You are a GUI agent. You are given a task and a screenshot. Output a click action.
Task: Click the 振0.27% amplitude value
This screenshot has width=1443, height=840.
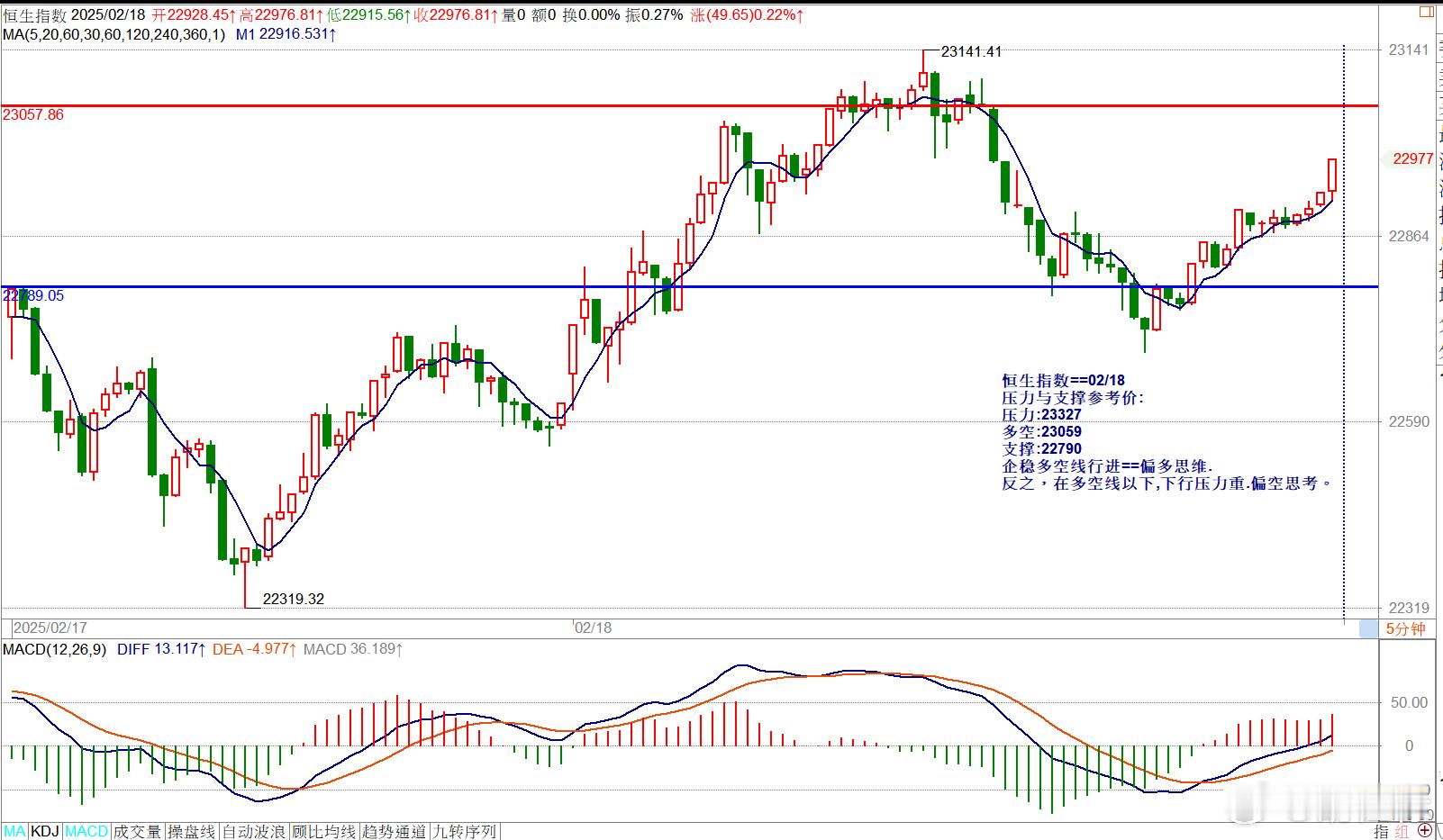pos(655,15)
